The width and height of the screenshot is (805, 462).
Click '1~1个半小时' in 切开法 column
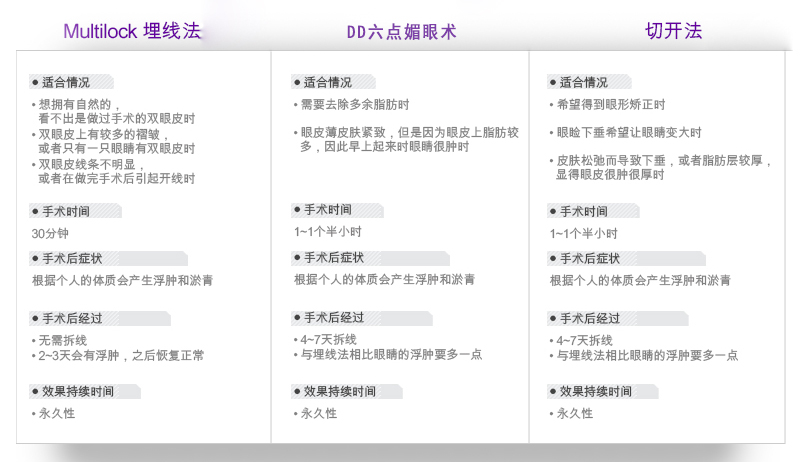pos(584,234)
